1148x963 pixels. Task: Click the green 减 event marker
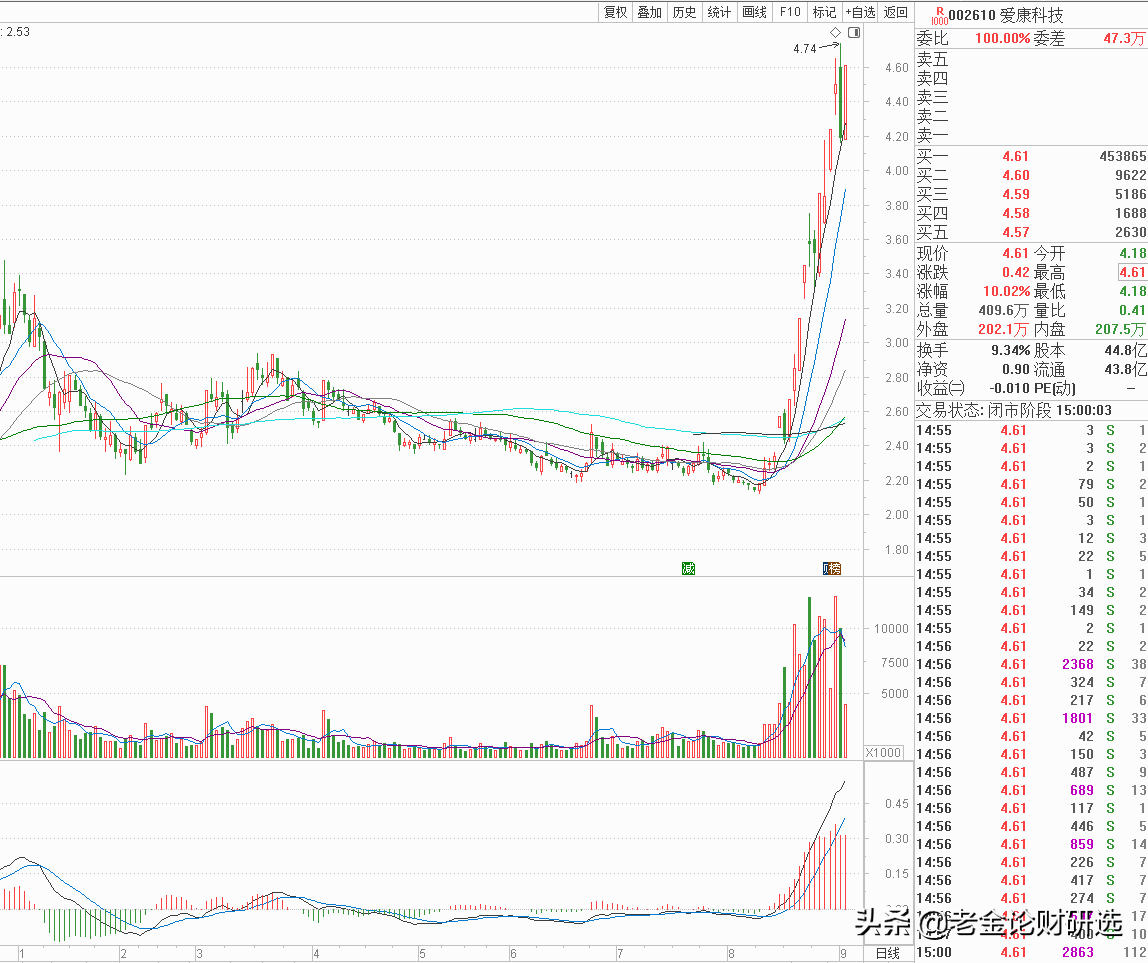tap(688, 568)
